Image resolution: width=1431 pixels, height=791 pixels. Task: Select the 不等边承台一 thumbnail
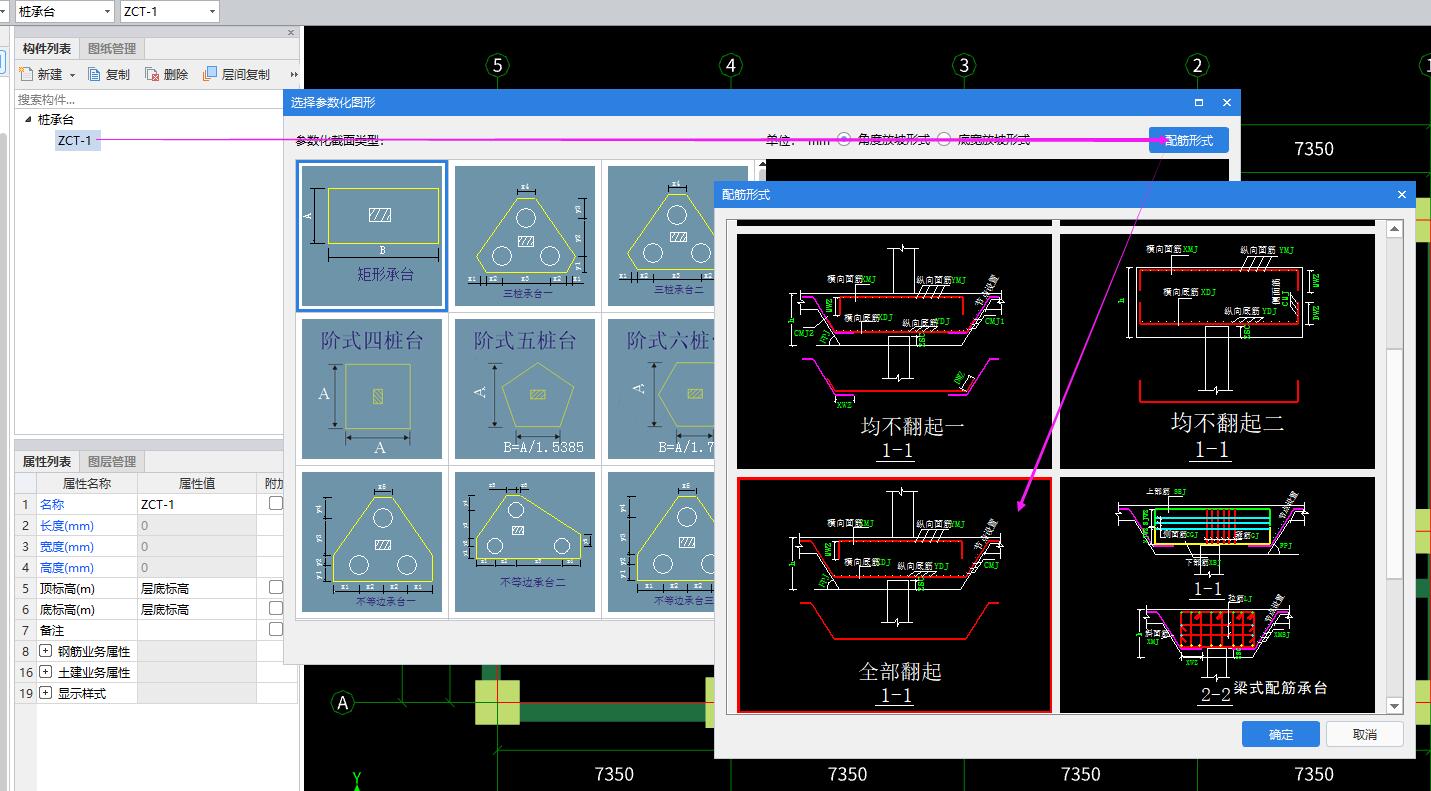(x=372, y=542)
